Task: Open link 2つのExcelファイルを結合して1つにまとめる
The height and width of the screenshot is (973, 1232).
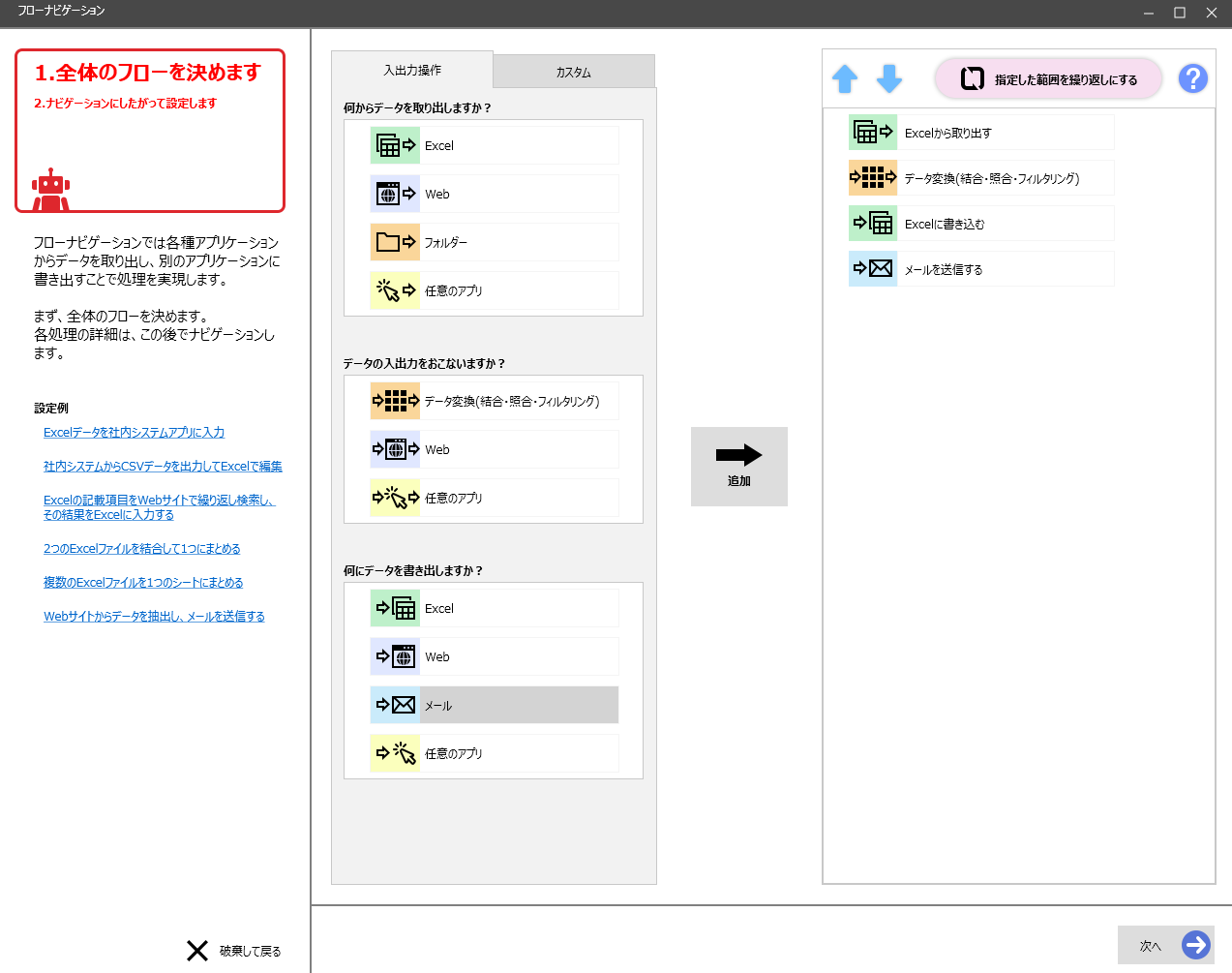Action: 141,549
